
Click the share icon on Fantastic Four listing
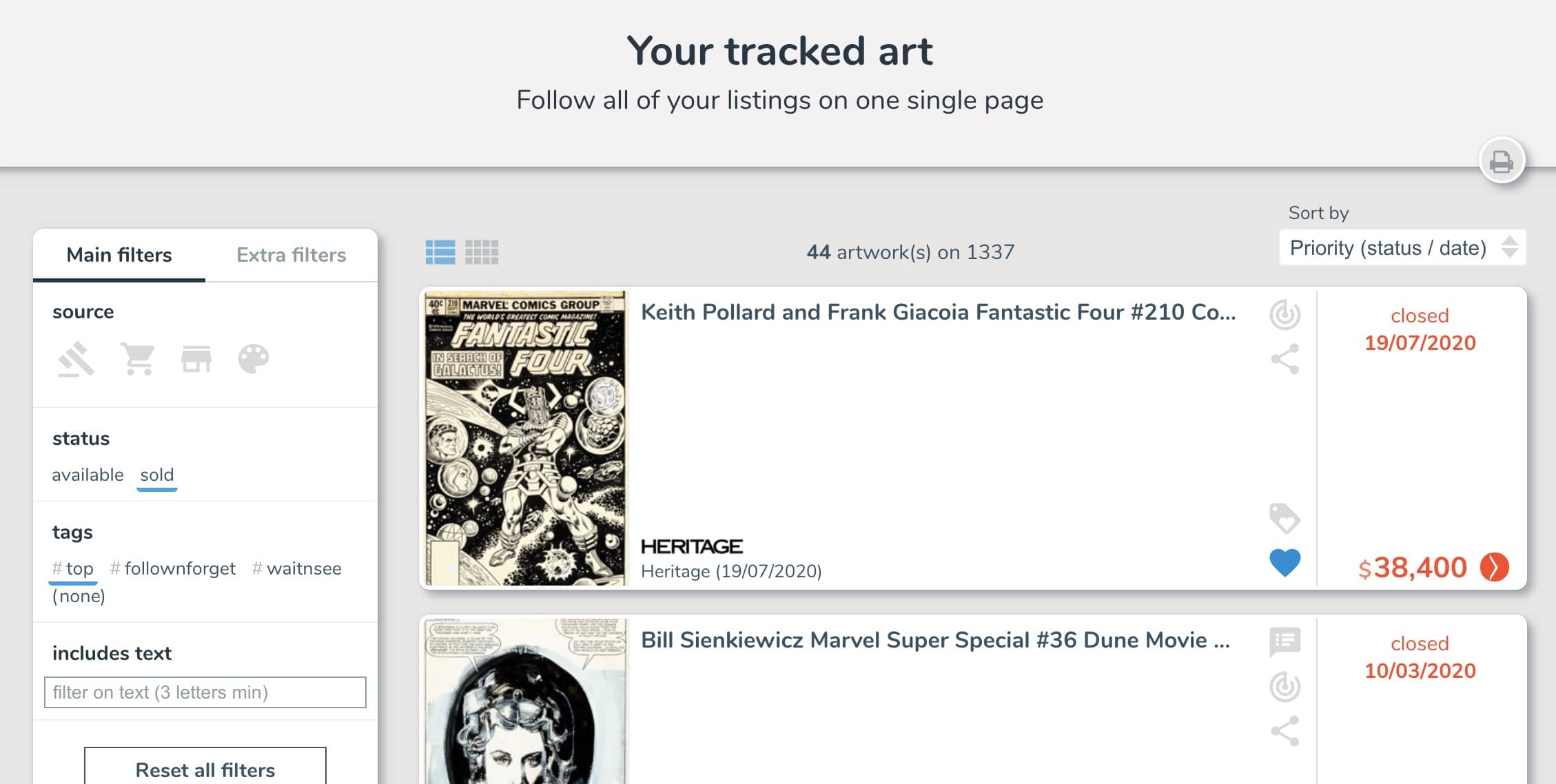[1283, 360]
